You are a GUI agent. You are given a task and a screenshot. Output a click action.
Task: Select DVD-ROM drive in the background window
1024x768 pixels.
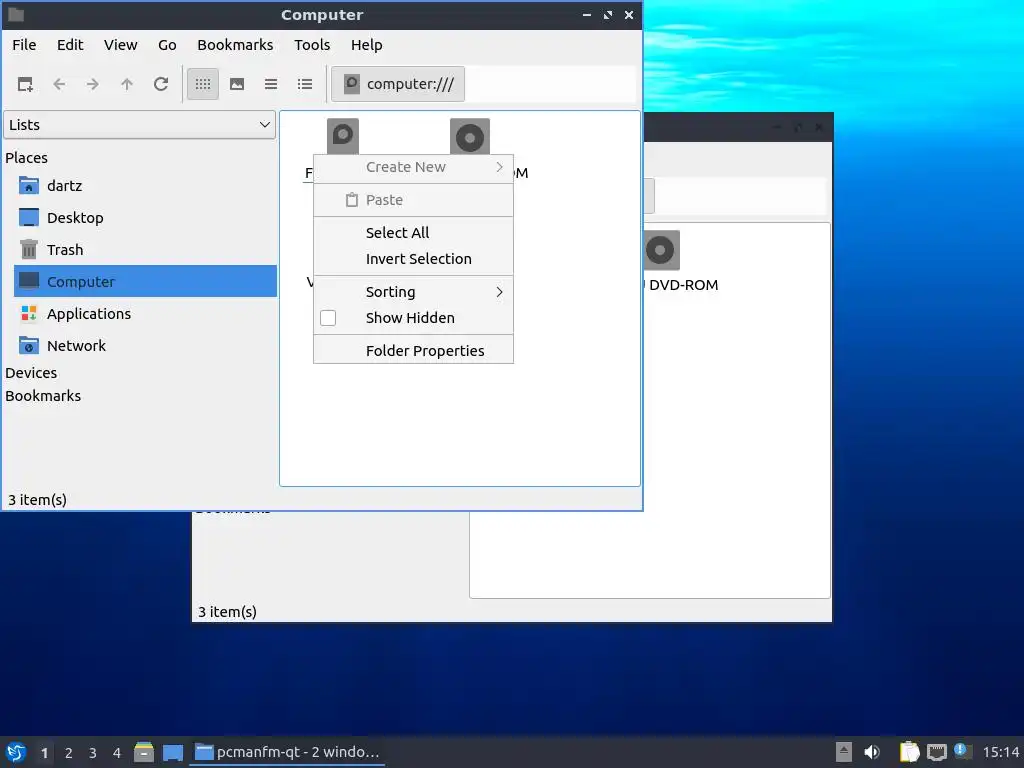tap(661, 251)
